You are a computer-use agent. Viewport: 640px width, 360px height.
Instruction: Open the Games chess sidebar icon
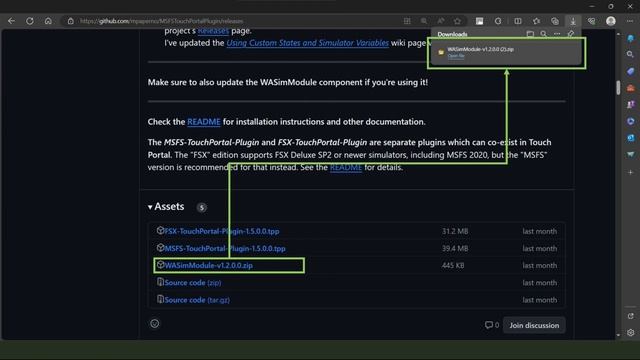click(631, 105)
